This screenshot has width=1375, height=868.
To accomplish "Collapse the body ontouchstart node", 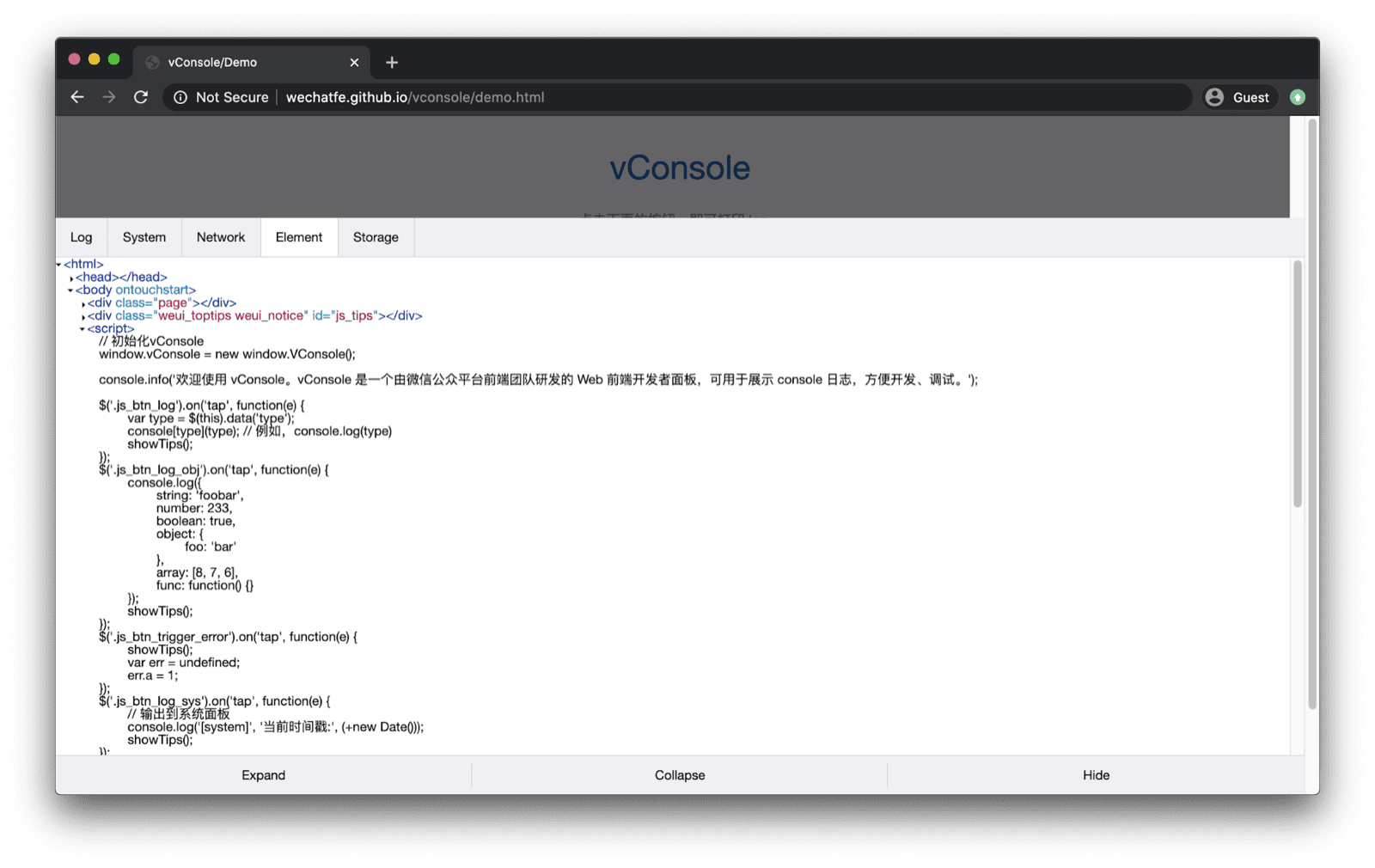I will [70, 290].
